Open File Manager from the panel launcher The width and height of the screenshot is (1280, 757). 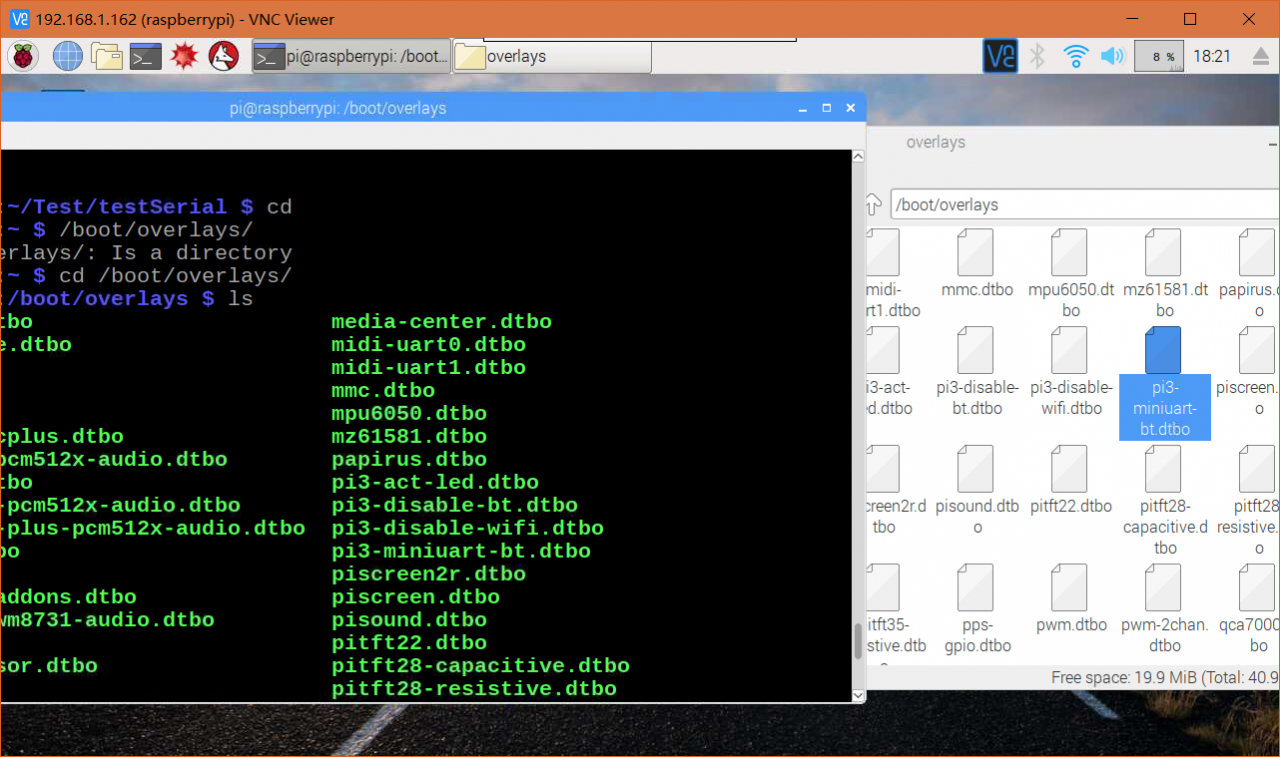(106, 56)
